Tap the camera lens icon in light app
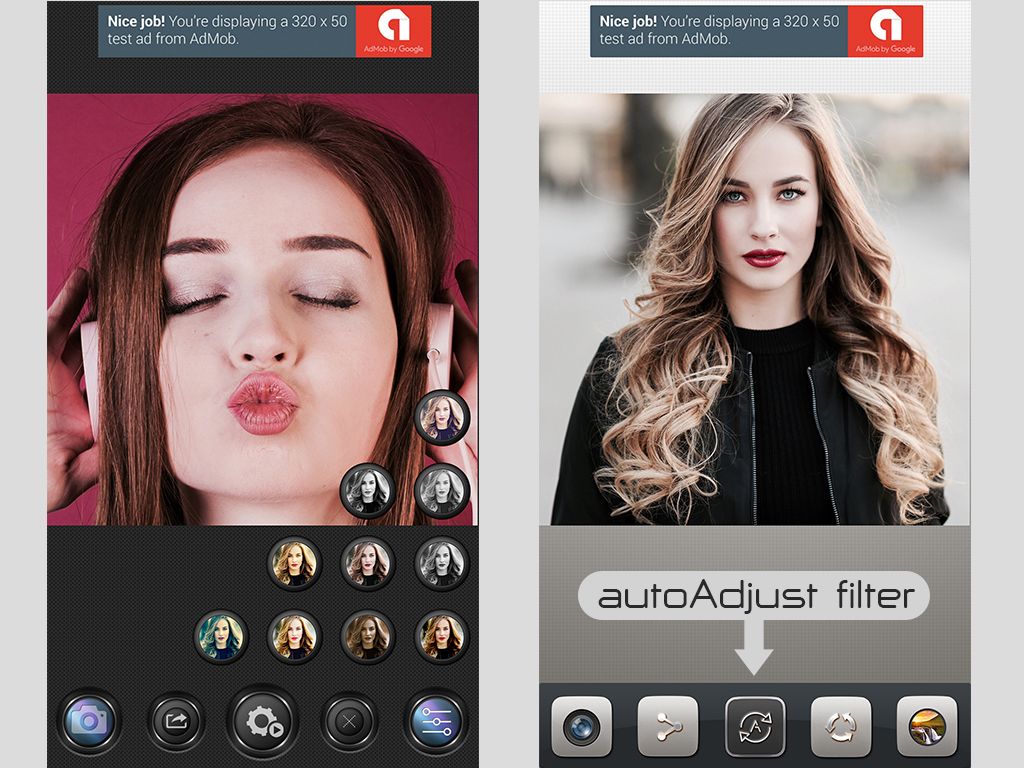The image size is (1024, 768). click(582, 726)
